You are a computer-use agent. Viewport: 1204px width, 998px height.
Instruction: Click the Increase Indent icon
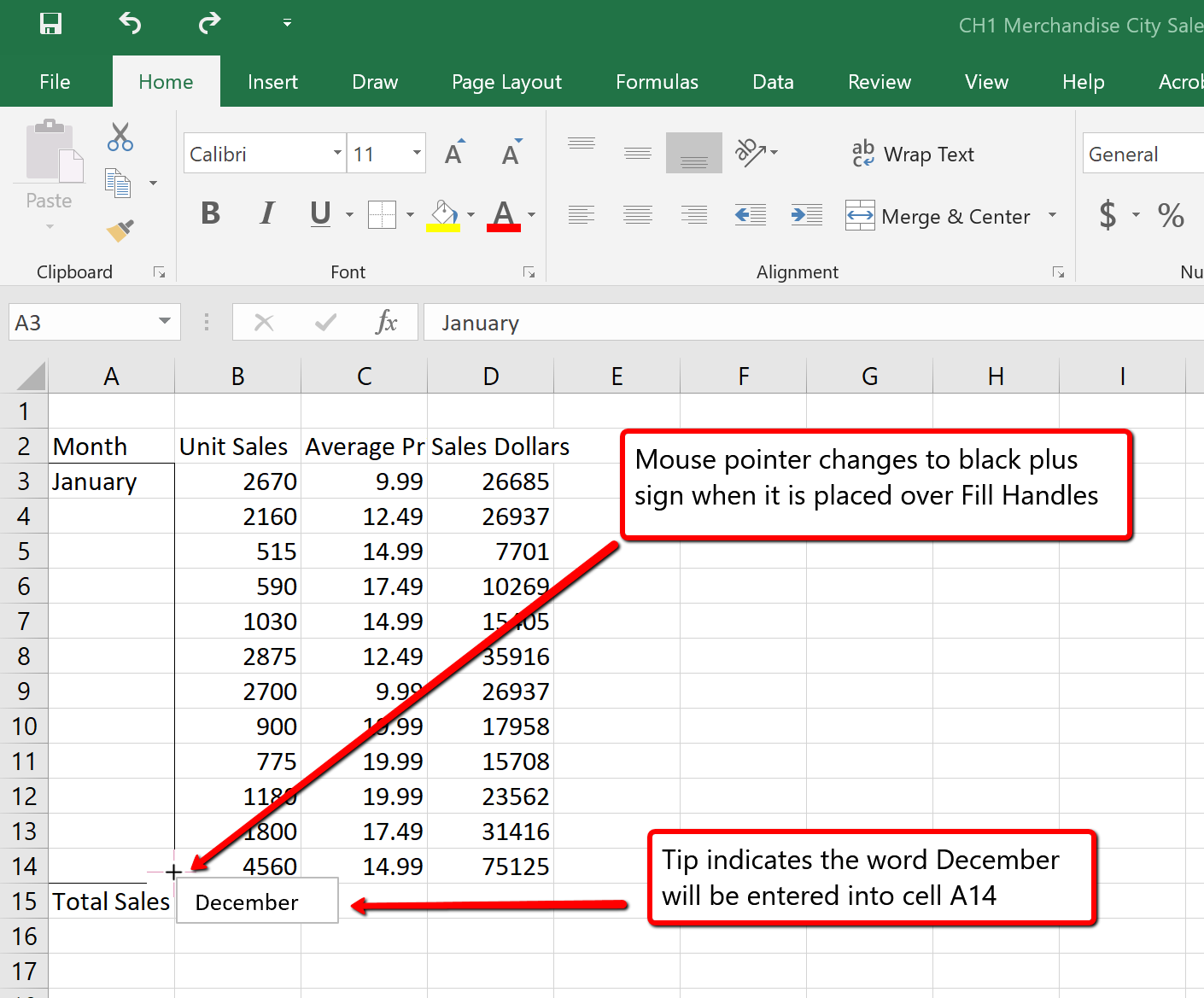807,214
